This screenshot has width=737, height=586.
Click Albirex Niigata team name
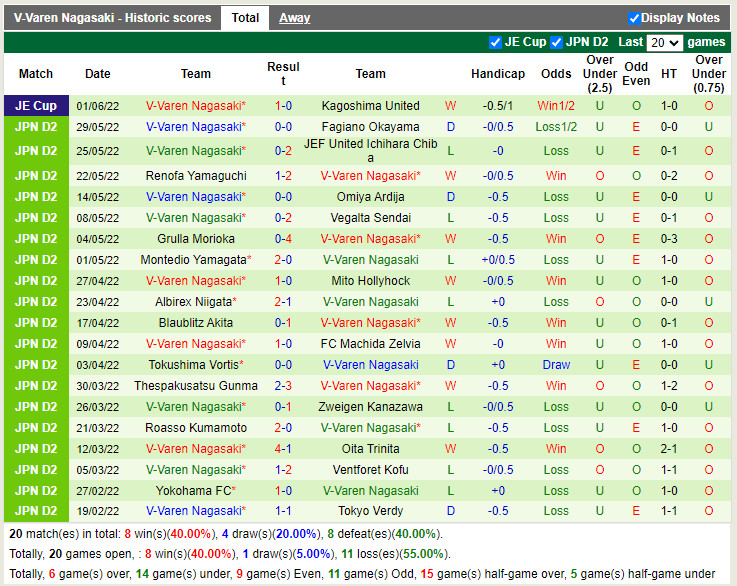click(193, 302)
